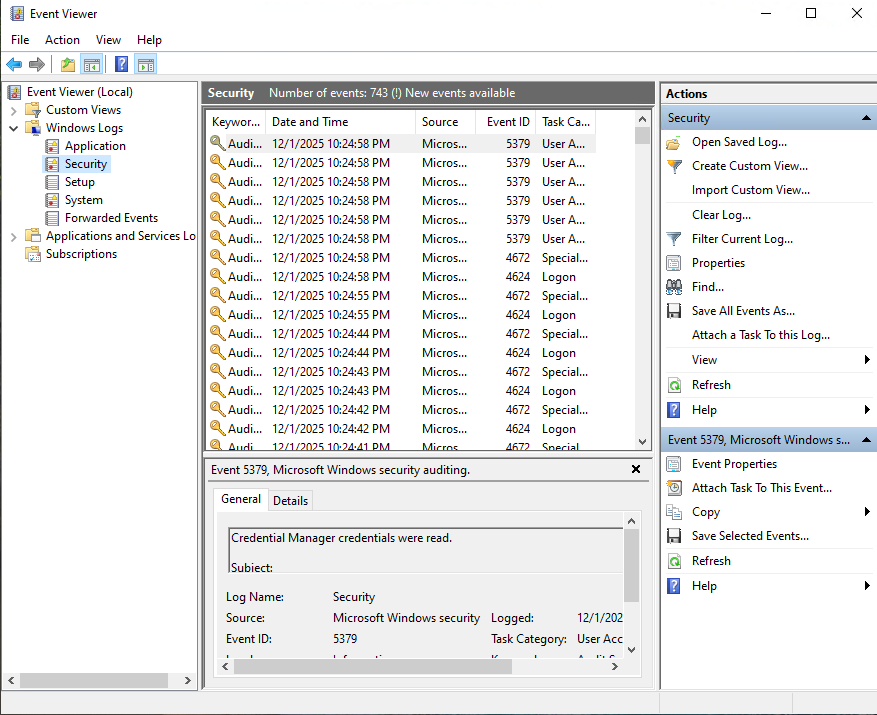Expand Applications and Services Logs node

pos(14,236)
